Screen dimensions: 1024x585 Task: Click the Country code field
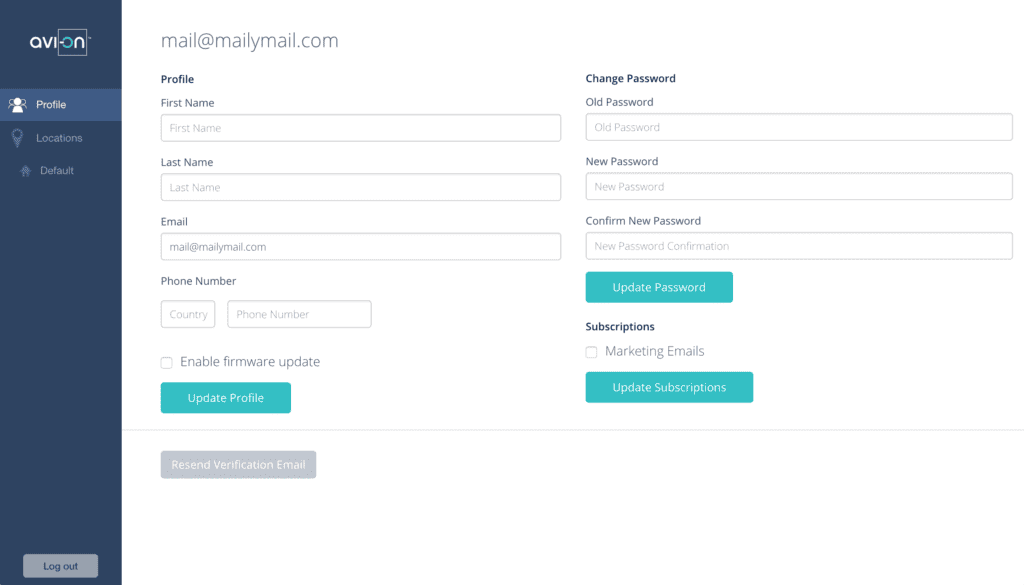pyautogui.click(x=188, y=314)
